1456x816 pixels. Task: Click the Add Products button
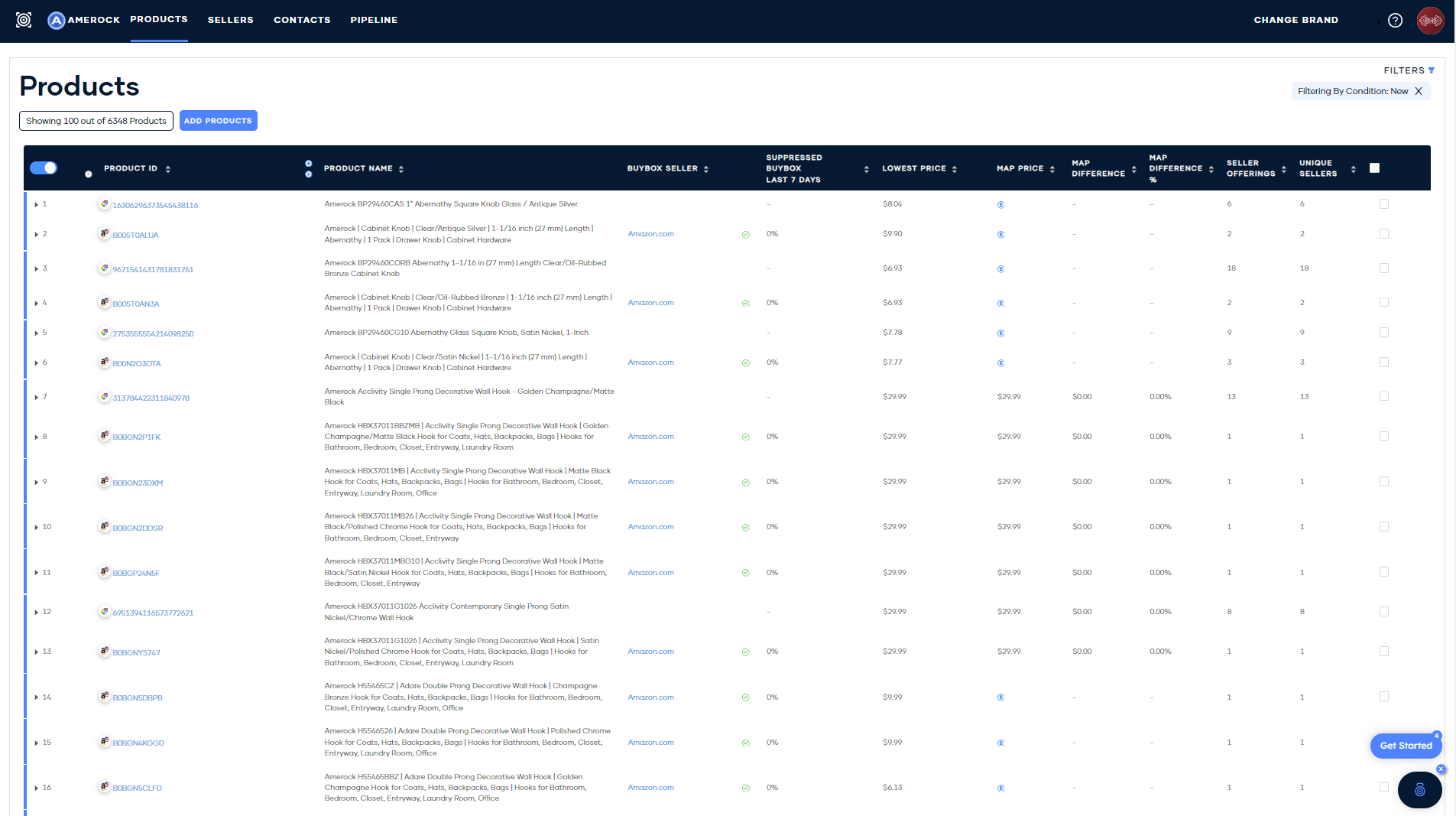pos(218,121)
